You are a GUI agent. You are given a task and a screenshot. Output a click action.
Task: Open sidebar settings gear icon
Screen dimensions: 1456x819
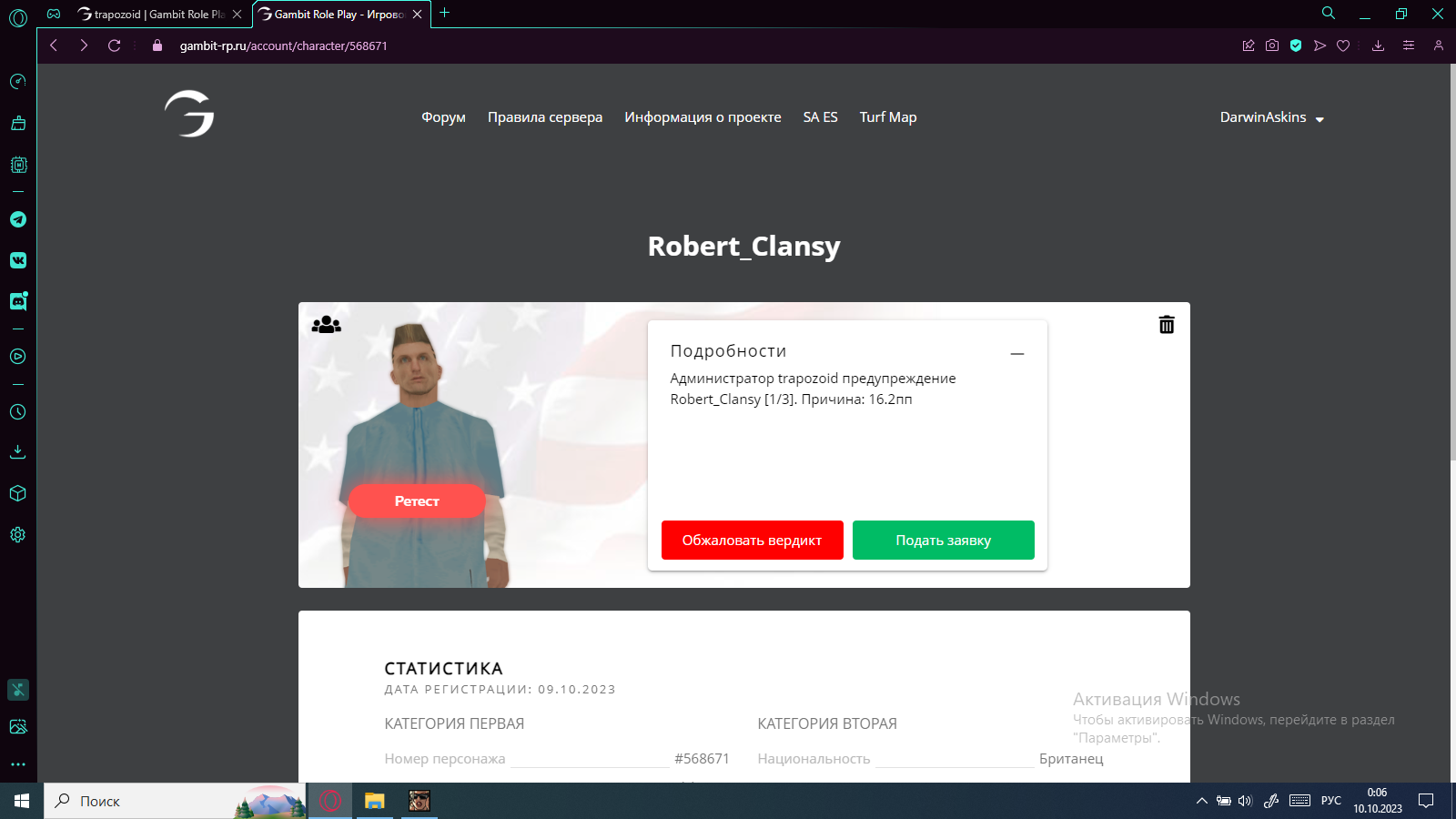pos(18,535)
